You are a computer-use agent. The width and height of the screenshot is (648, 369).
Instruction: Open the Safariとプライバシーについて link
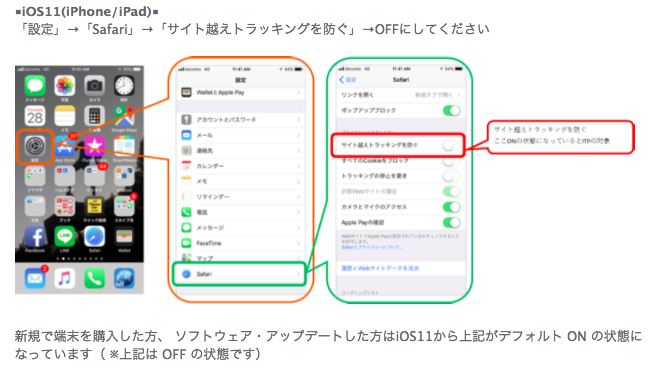372,247
